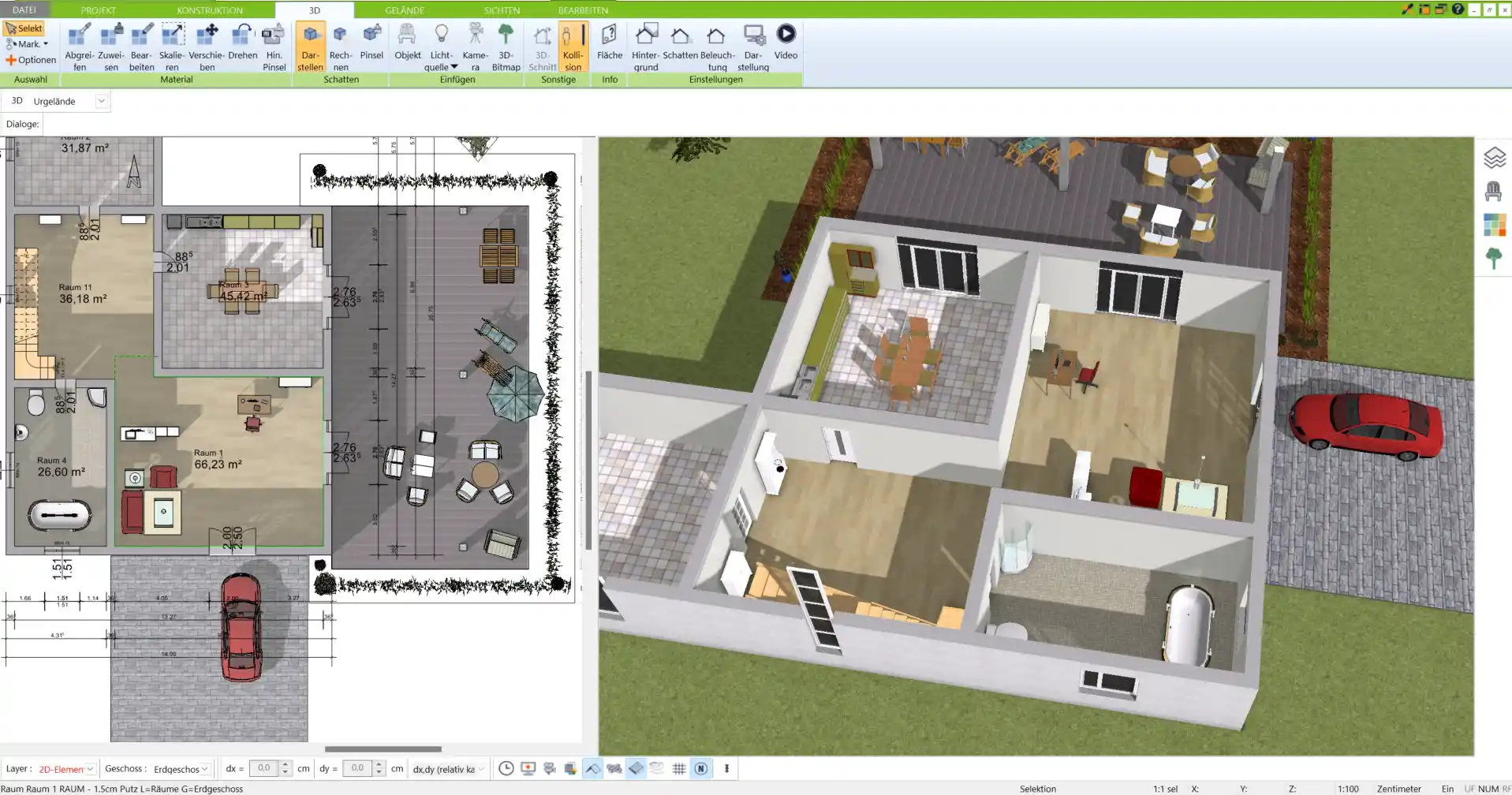Toggle the blue plane icon in bottom toolbar

point(636,768)
